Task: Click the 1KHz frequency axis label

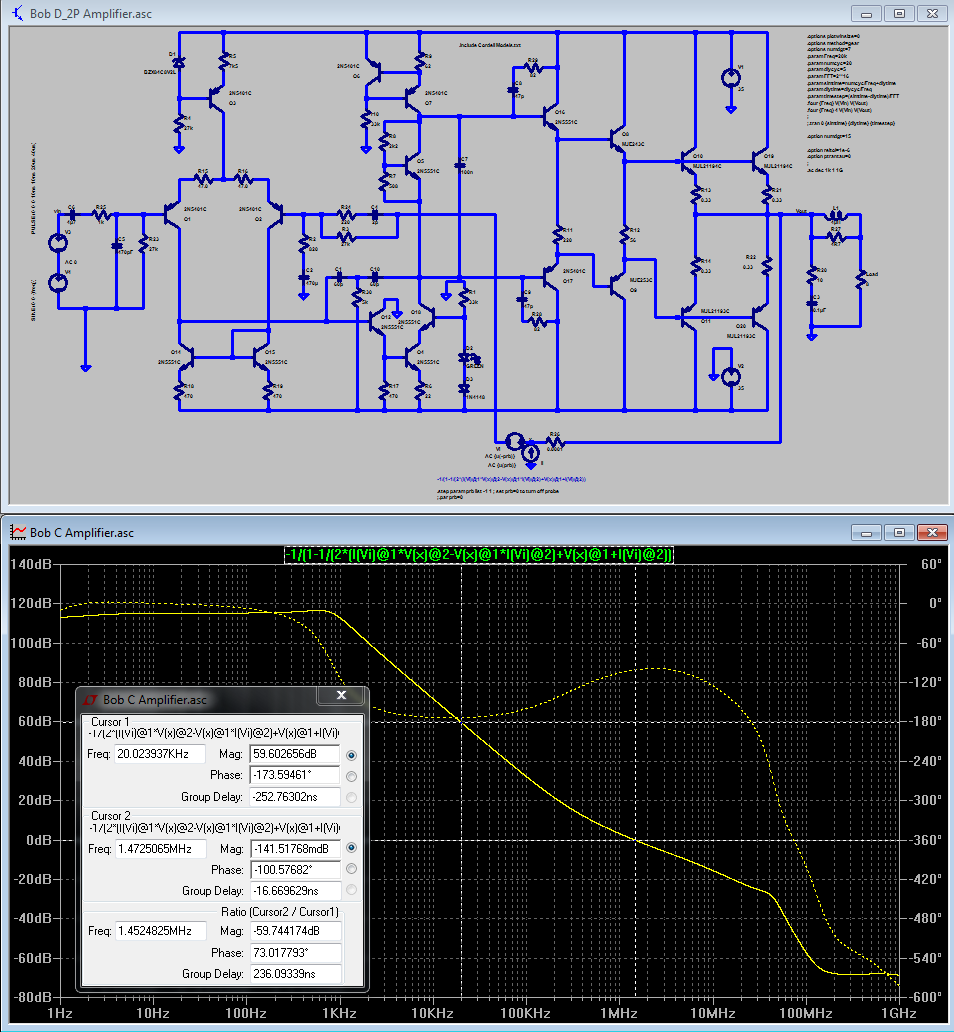Action: [x=339, y=1014]
